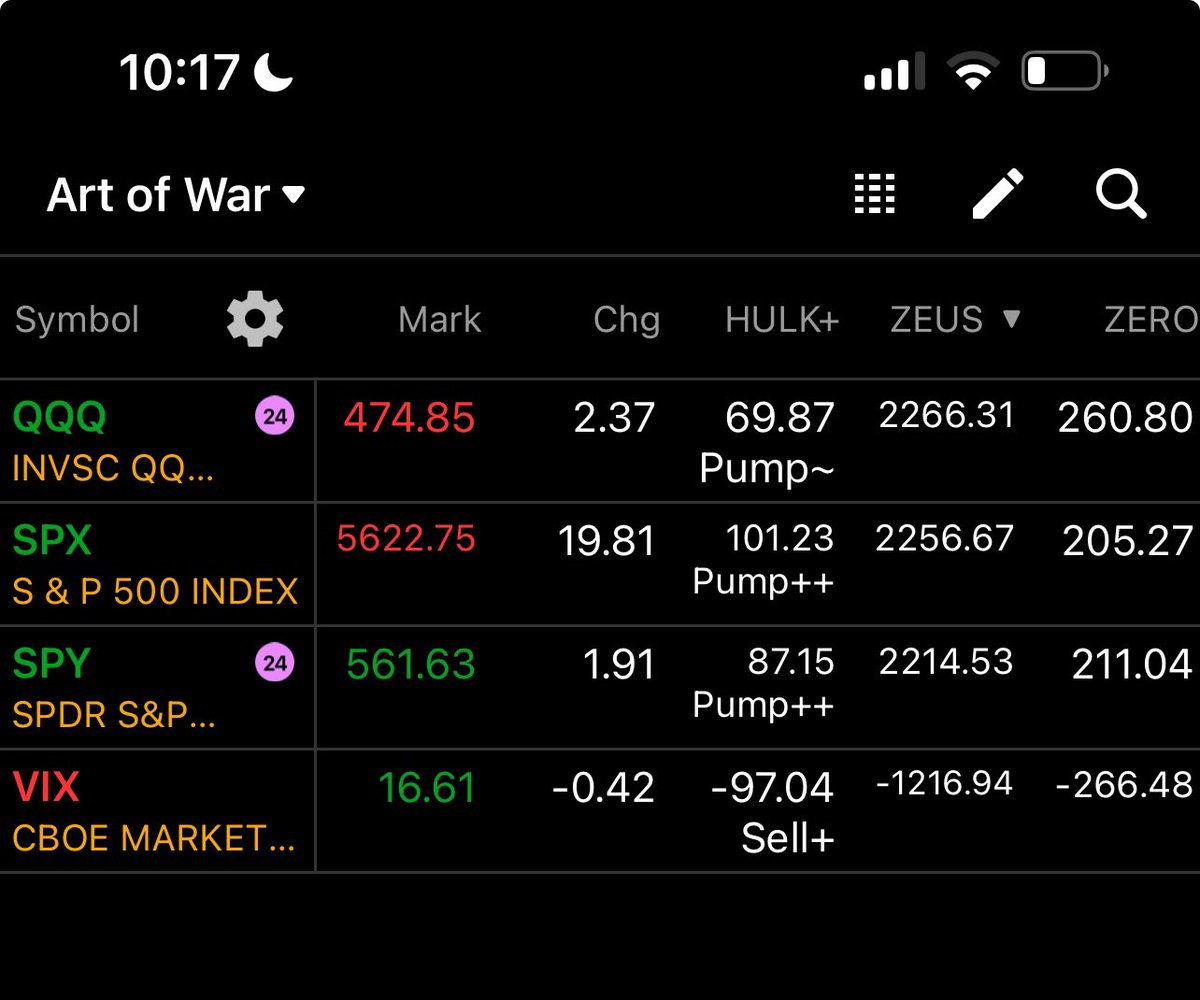1200x1000 pixels.
Task: Tap the purple 24 badge on SPY row
Action: 276,663
